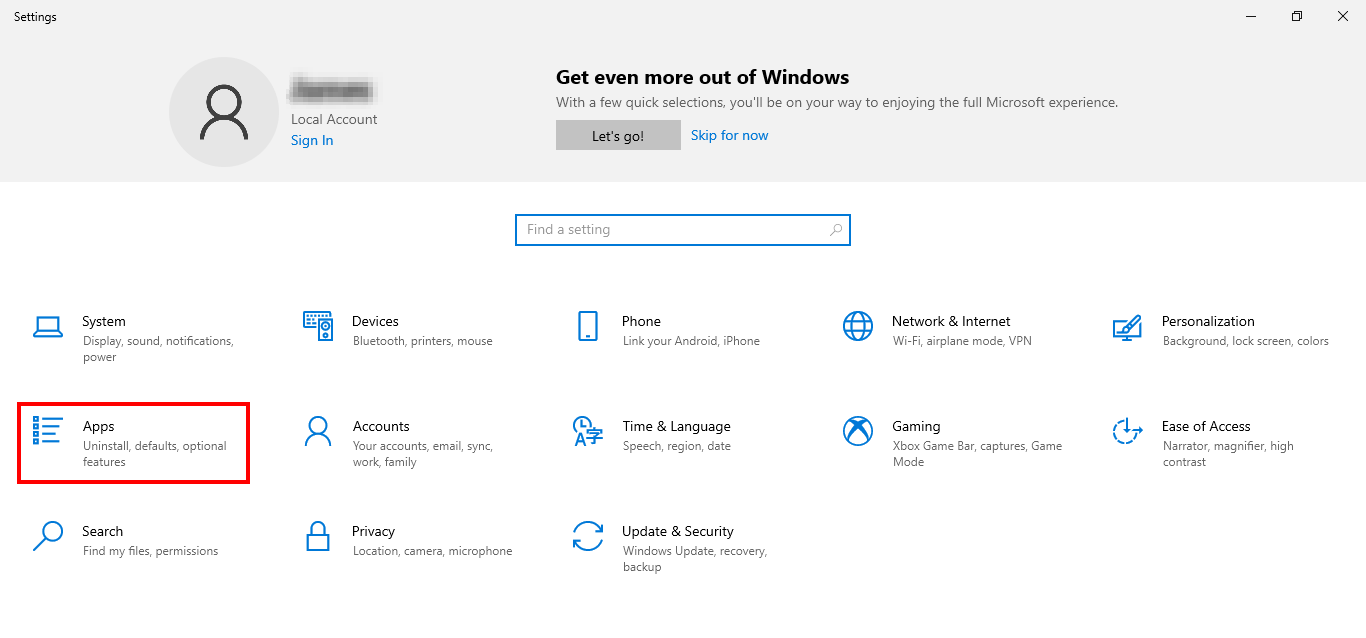1366x638 pixels.
Task: Click 'Link your Android, iPhone' text
Action: tap(691, 341)
